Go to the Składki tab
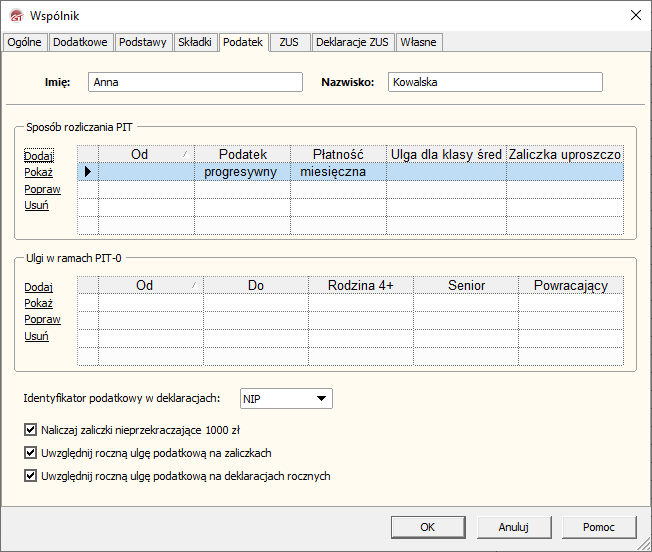This screenshot has width=652, height=552. click(194, 42)
